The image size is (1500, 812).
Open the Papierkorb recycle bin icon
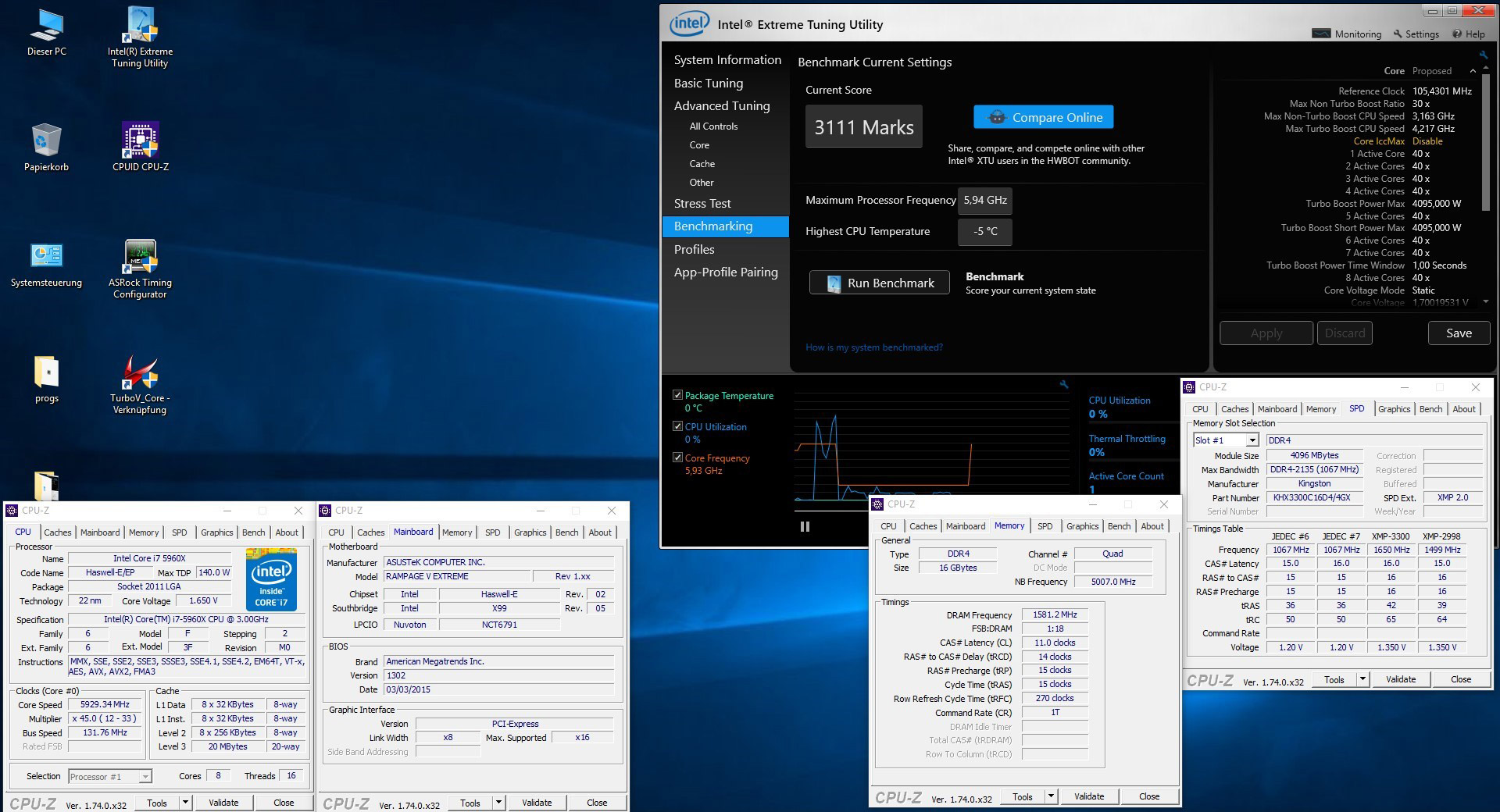pos(47,141)
